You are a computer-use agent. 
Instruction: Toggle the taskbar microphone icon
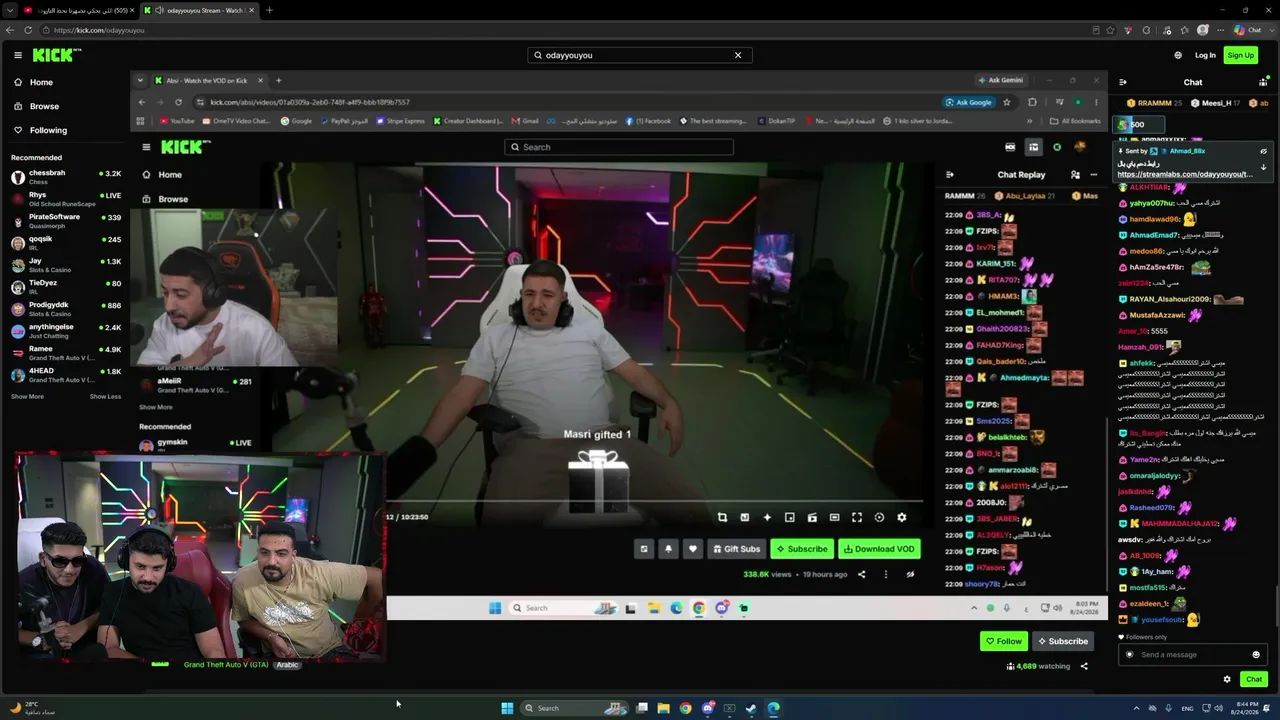1168,708
